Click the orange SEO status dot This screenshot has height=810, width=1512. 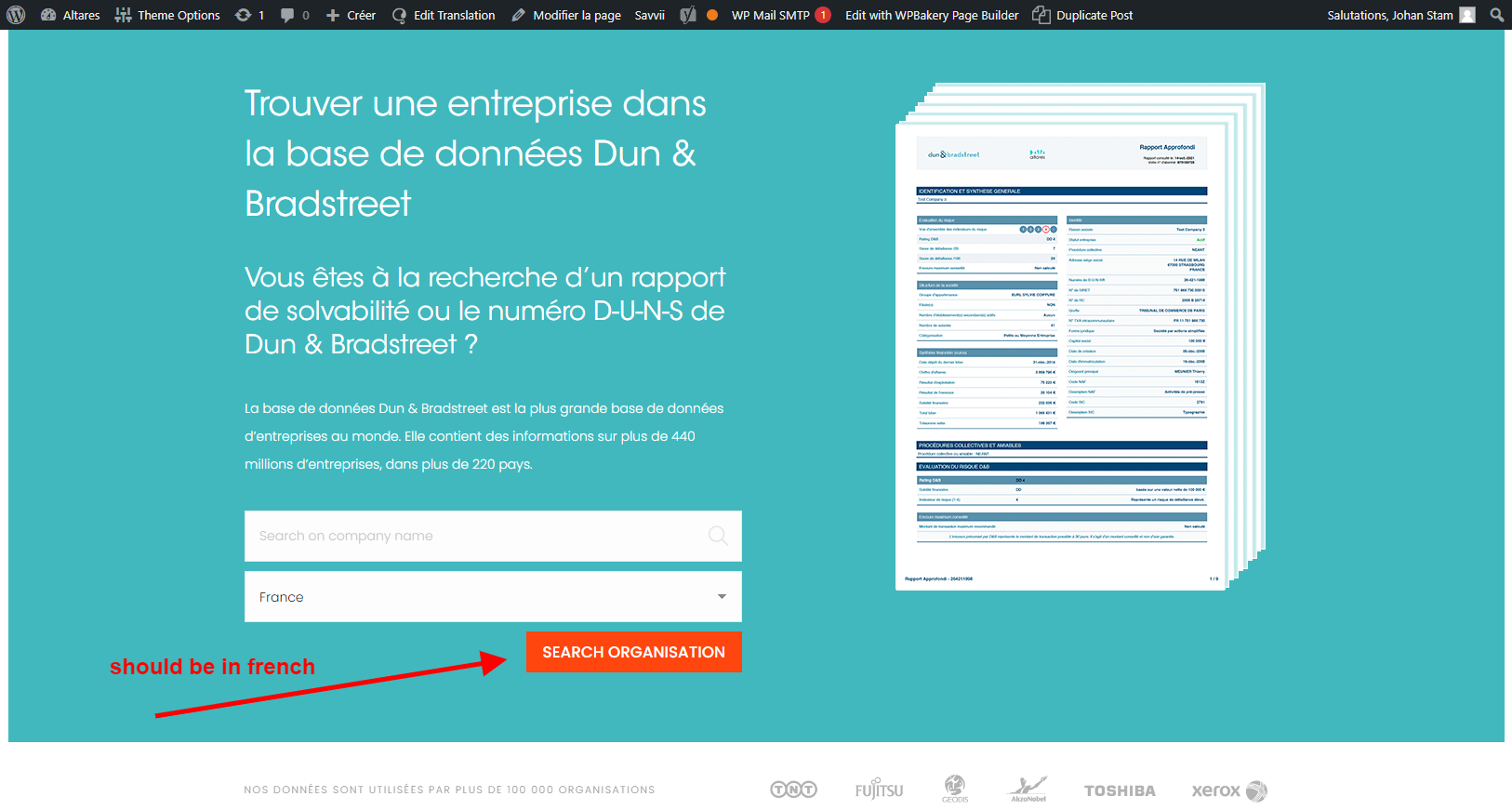coord(712,15)
